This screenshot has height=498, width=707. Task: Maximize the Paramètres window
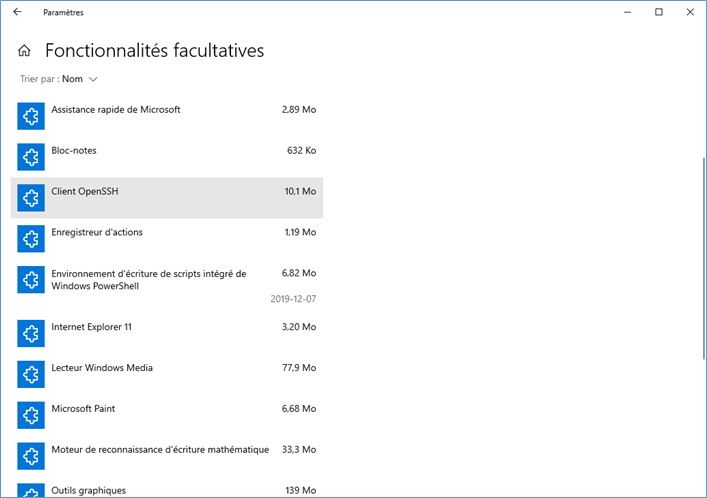coord(659,12)
